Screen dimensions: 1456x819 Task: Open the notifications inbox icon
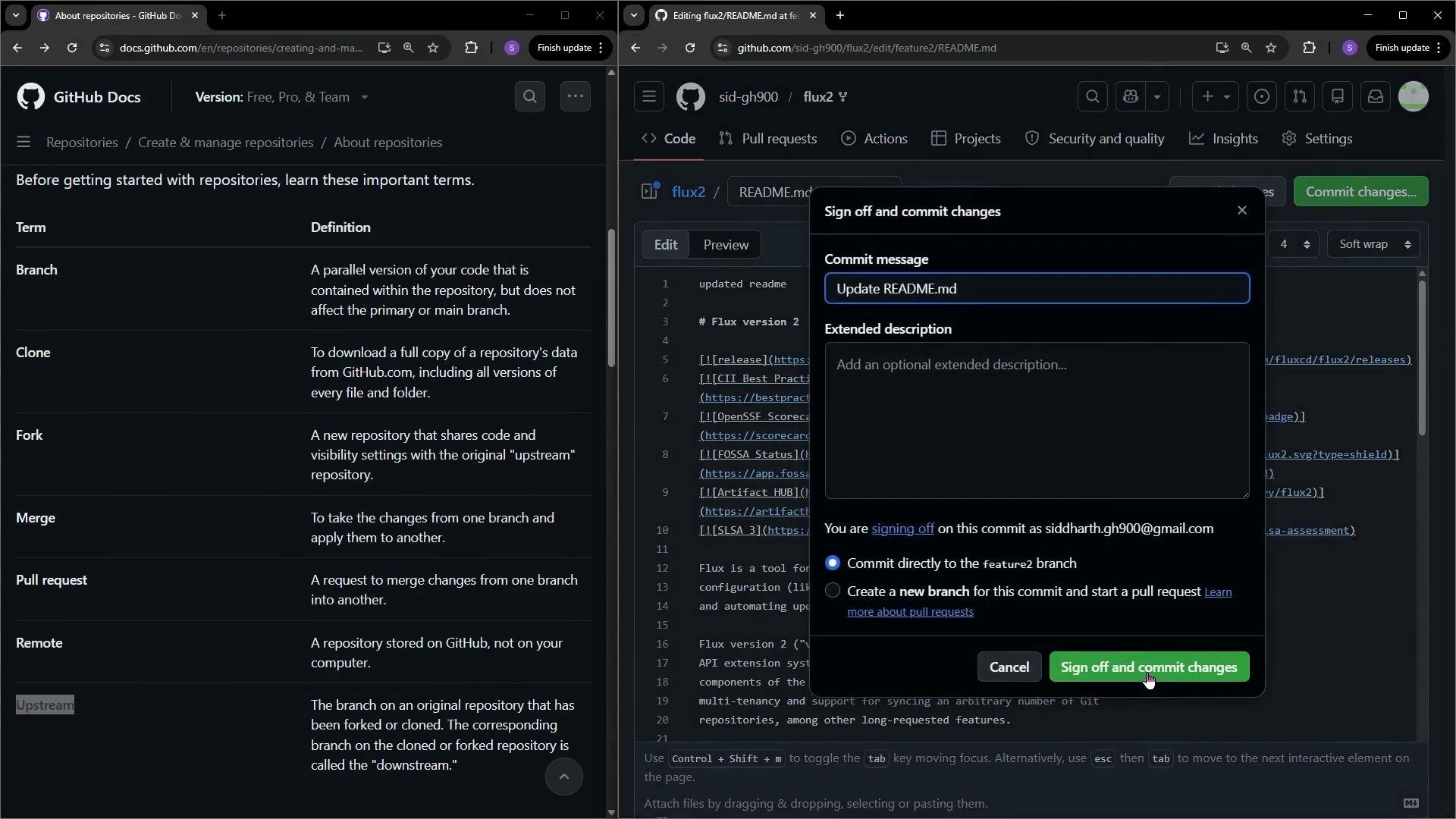pyautogui.click(x=1376, y=96)
